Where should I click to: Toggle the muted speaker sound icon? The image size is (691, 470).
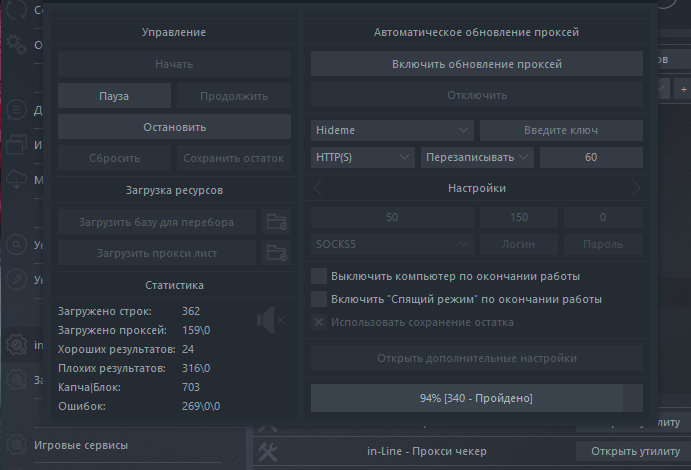[x=271, y=320]
